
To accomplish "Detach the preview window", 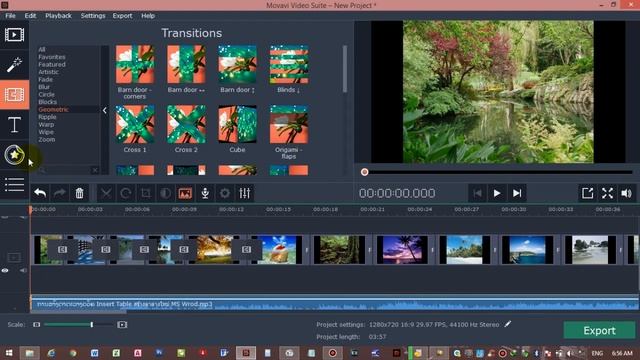I will (x=587, y=193).
